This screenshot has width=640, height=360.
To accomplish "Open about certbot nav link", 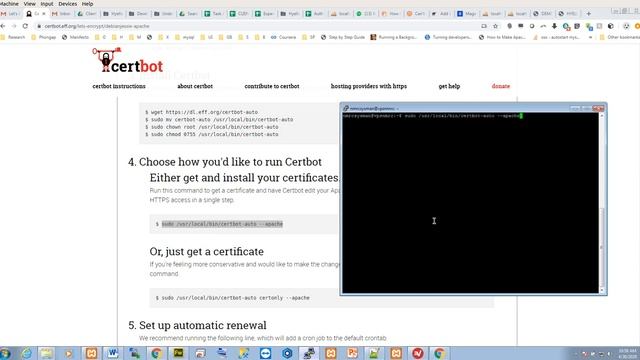I will click(195, 86).
